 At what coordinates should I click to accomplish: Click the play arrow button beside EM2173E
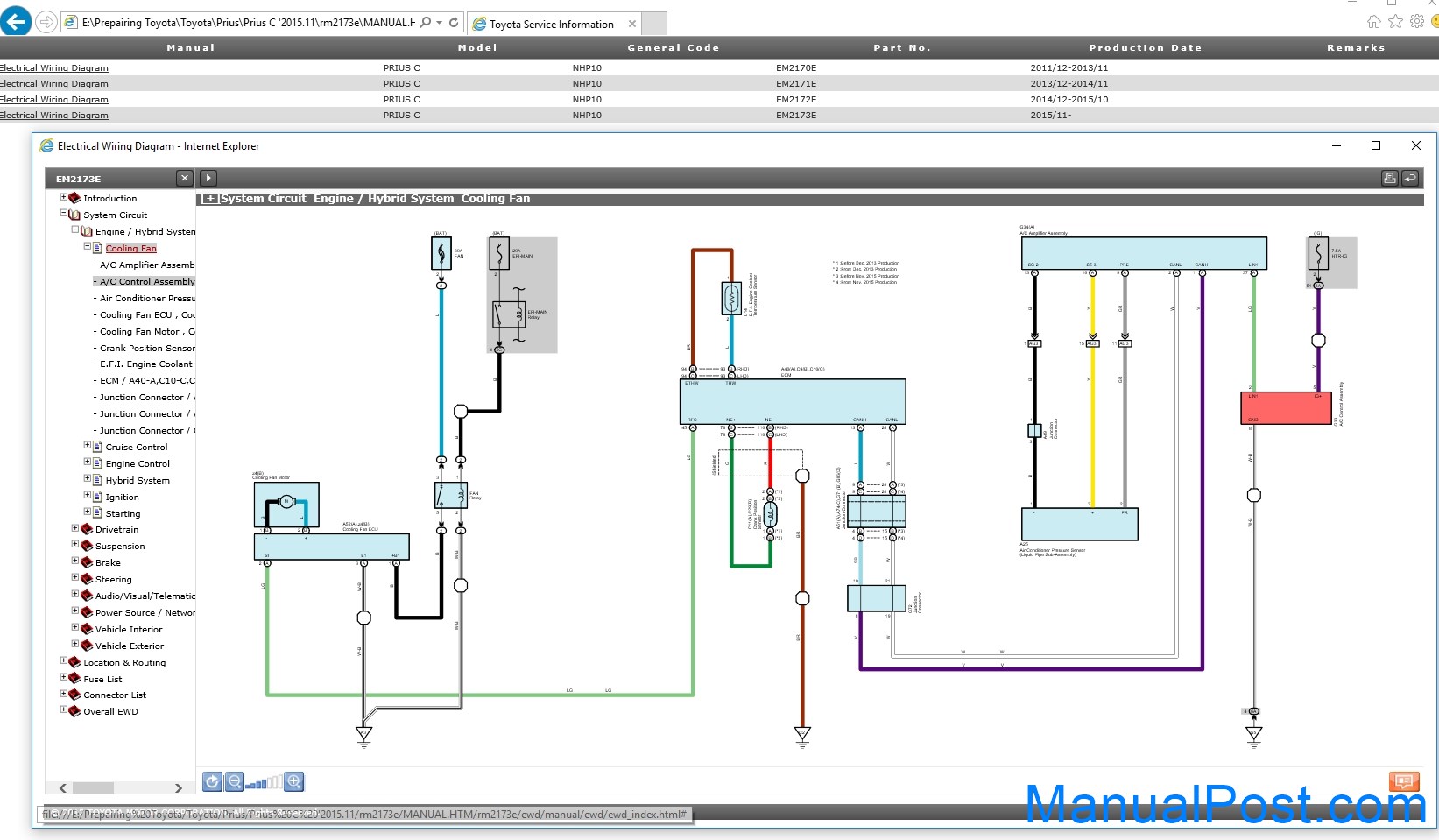(208, 178)
